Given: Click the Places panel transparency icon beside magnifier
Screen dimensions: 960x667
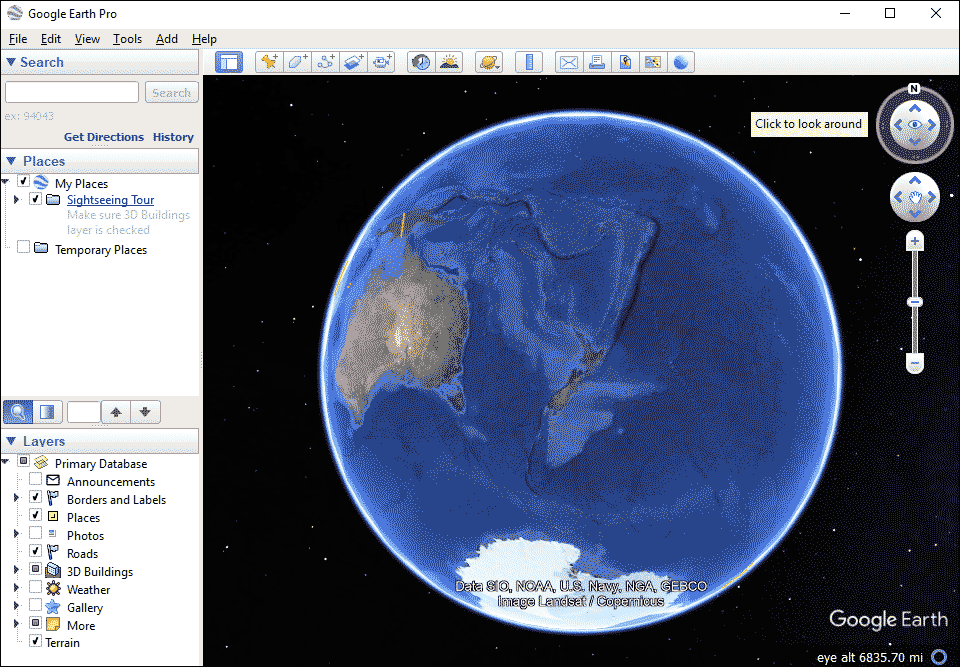Looking at the screenshot, I should coord(48,412).
